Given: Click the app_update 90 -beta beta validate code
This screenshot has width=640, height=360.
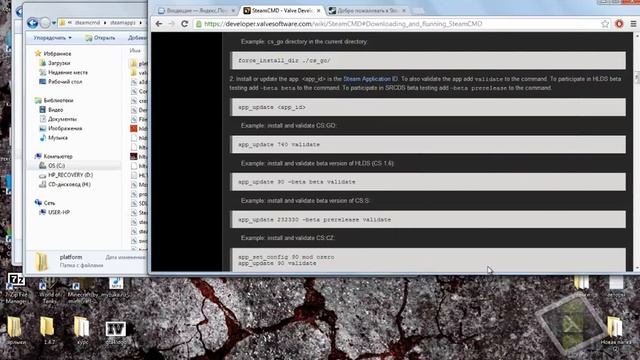Looking at the screenshot, I should (297, 182).
